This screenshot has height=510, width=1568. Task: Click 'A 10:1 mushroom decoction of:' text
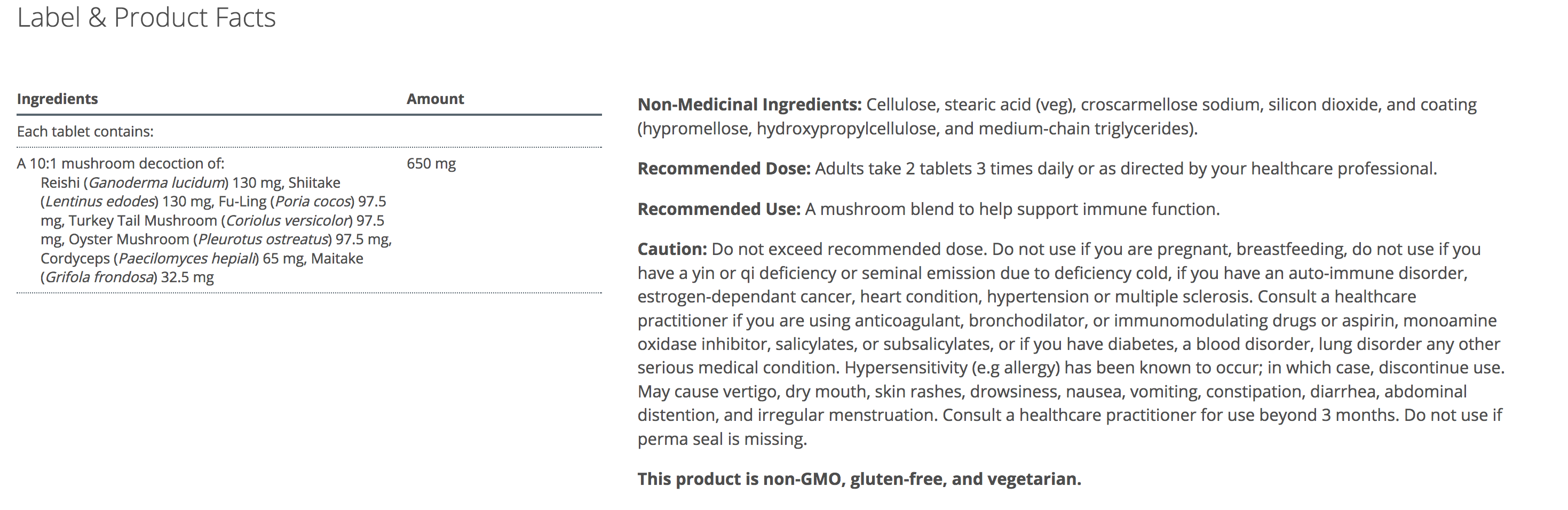tap(121, 164)
